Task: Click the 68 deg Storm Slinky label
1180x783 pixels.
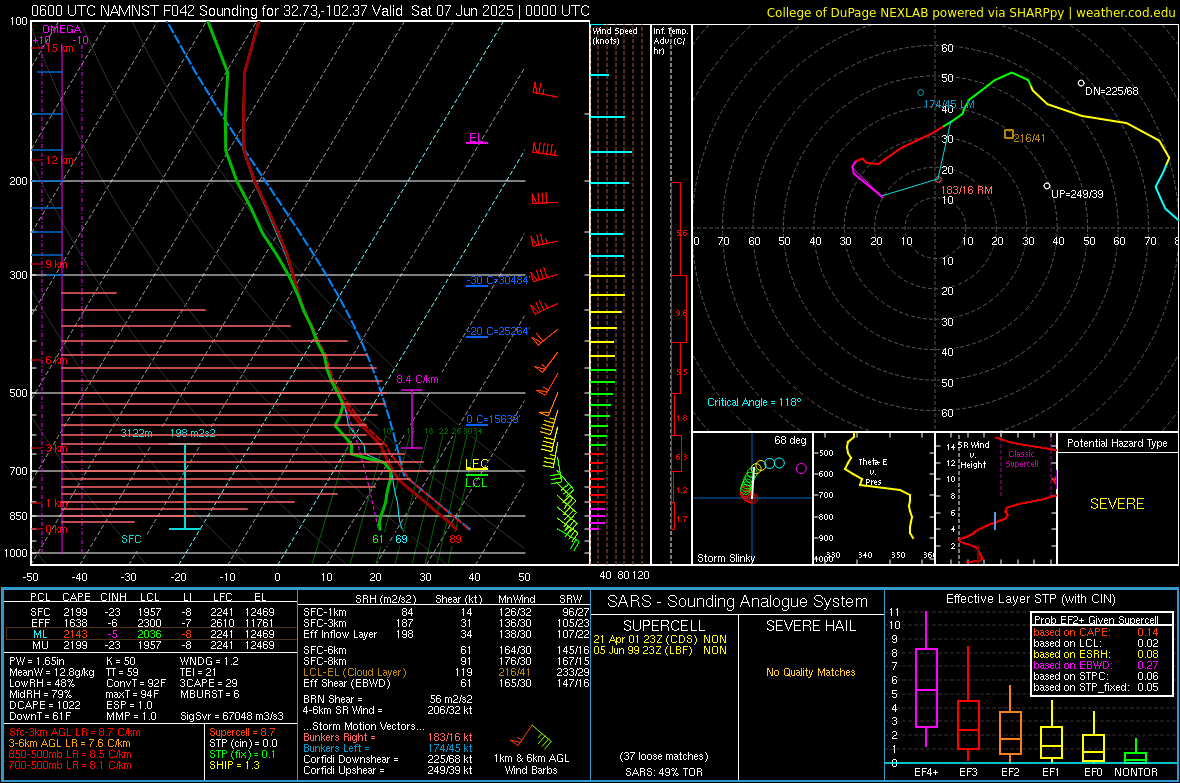Action: (x=789, y=440)
